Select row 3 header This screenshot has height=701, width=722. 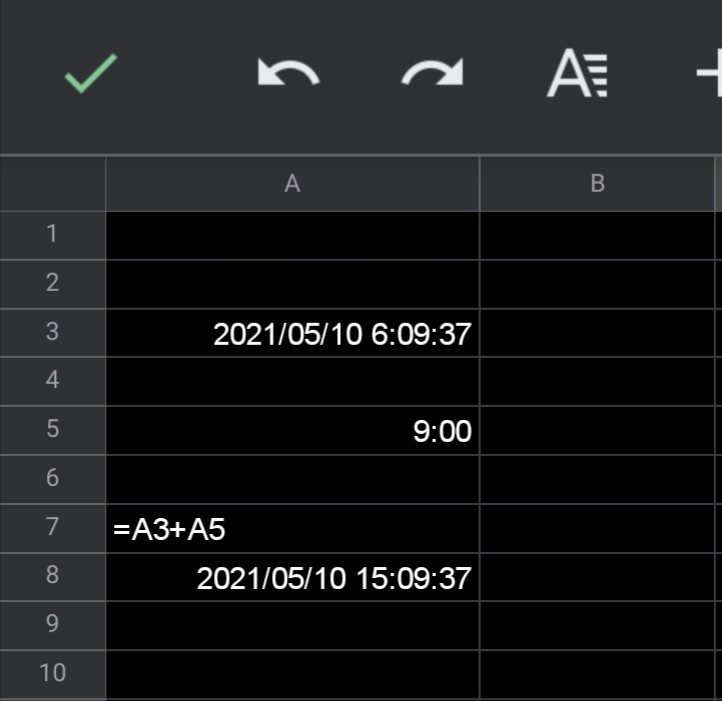53,333
